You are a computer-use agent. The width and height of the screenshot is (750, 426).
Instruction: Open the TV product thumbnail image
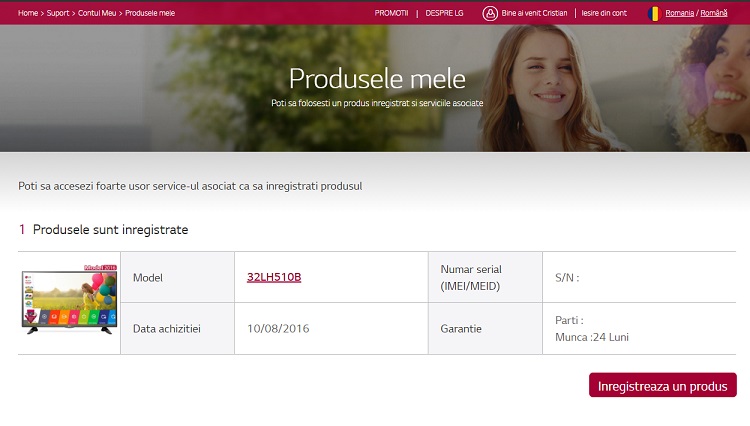[x=69, y=302]
